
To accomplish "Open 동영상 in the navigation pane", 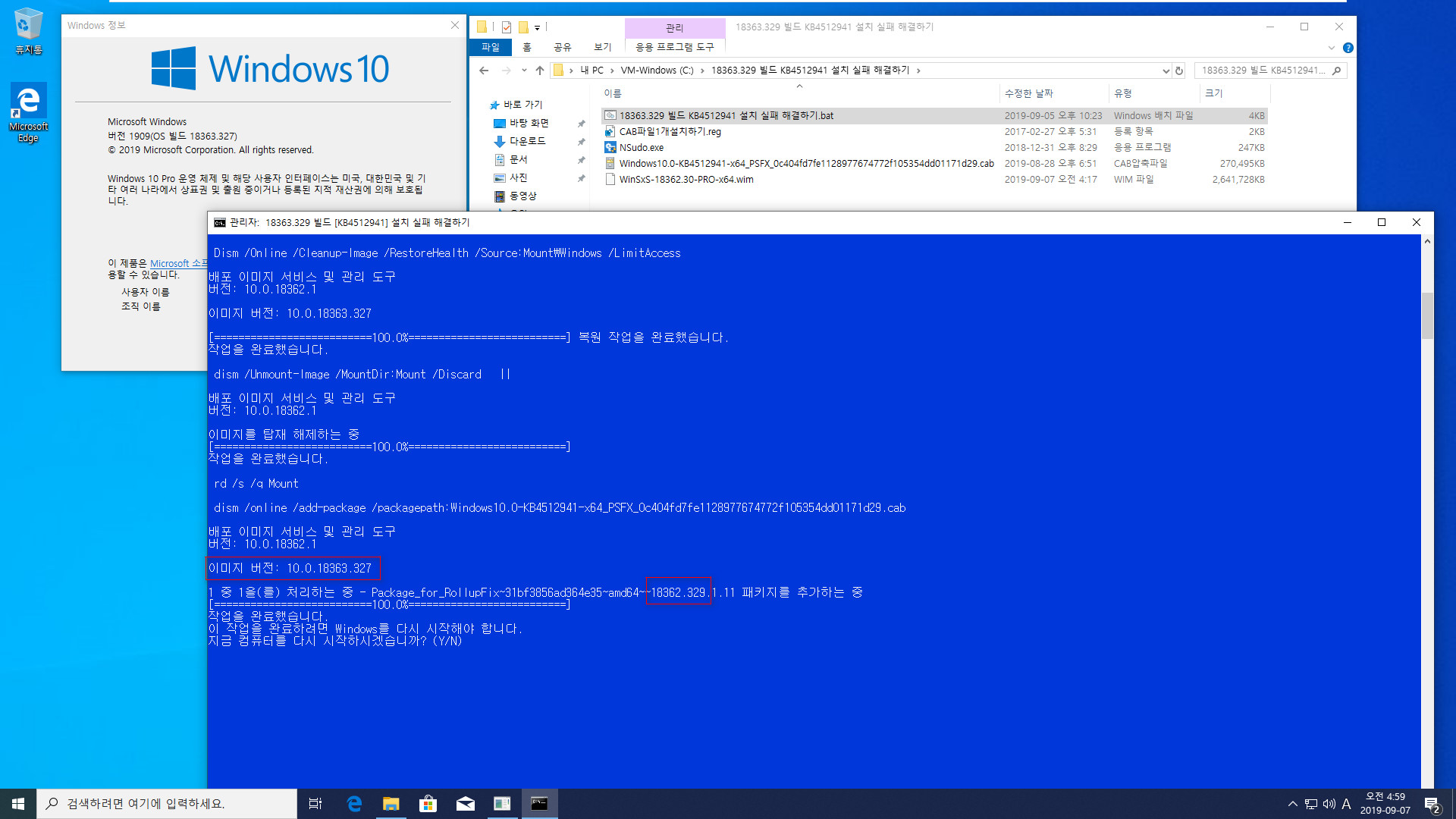I will [x=522, y=196].
